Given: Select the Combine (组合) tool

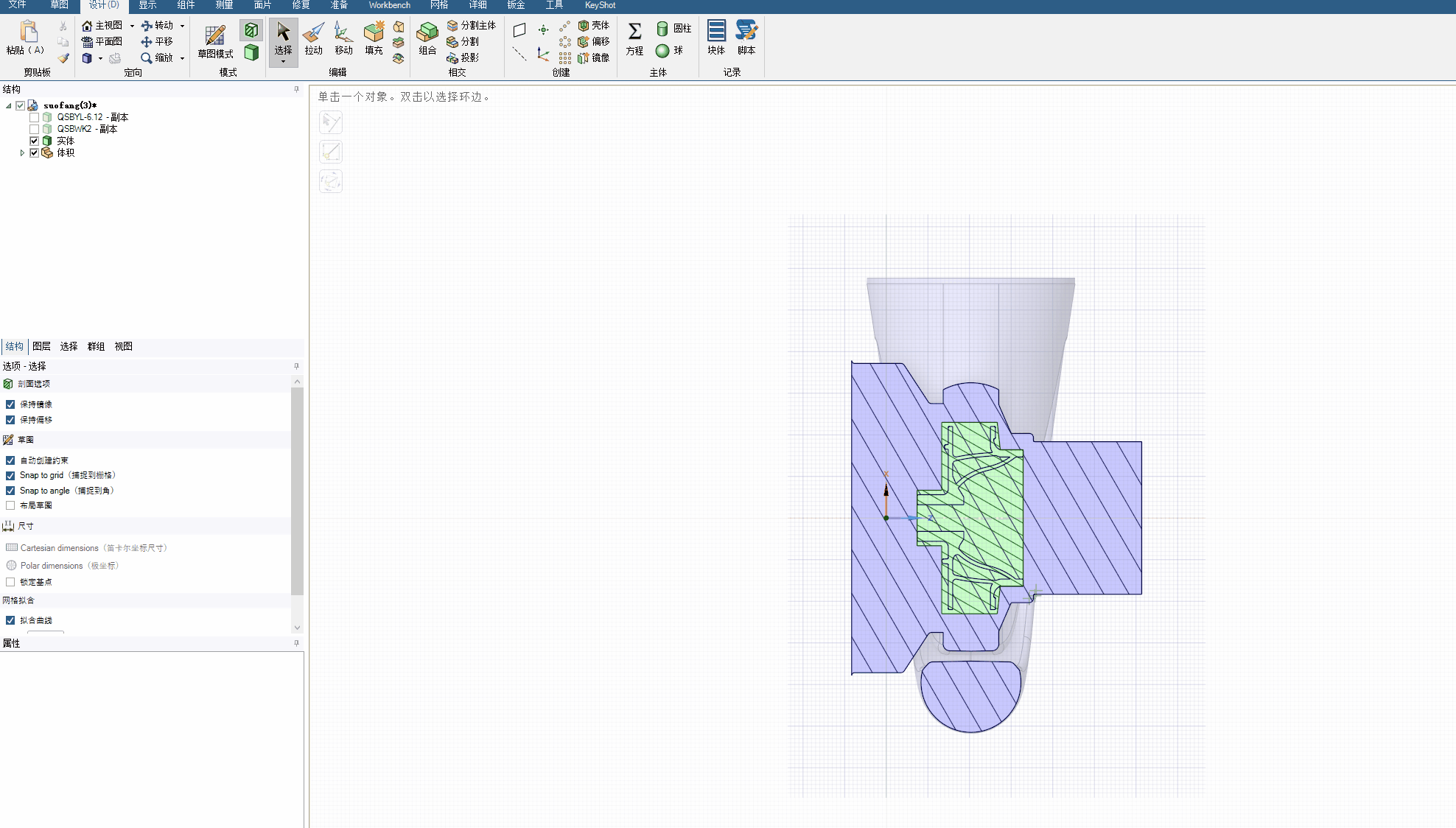Looking at the screenshot, I should tap(427, 38).
